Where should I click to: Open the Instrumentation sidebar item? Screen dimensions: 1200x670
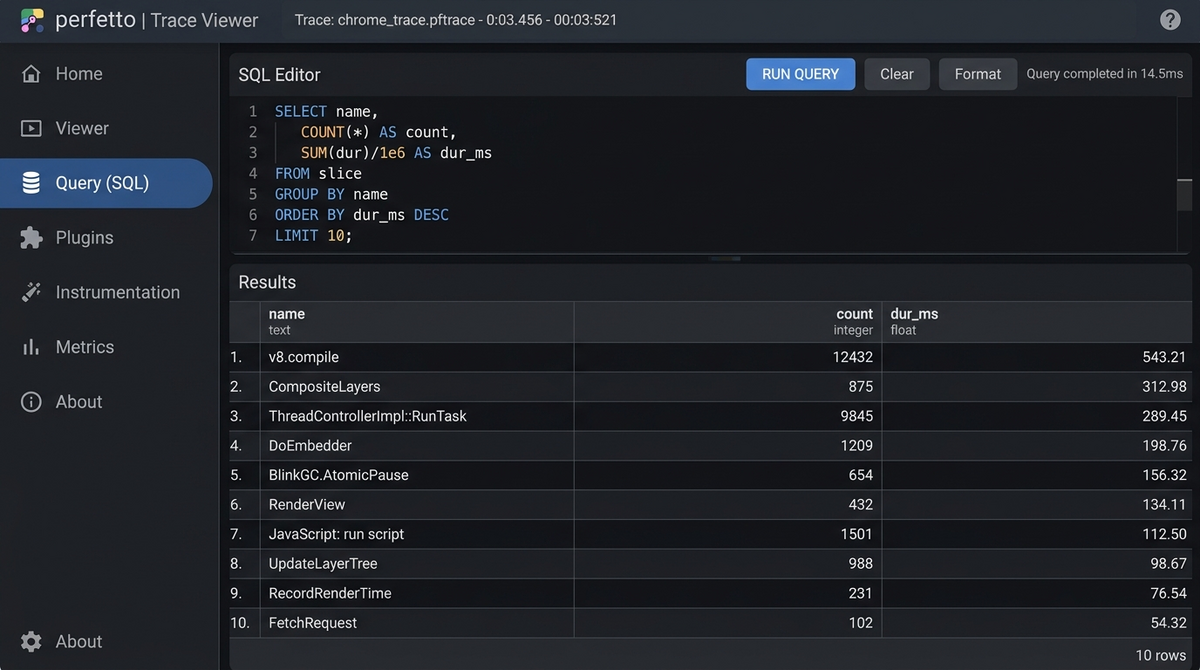[x=106, y=292]
